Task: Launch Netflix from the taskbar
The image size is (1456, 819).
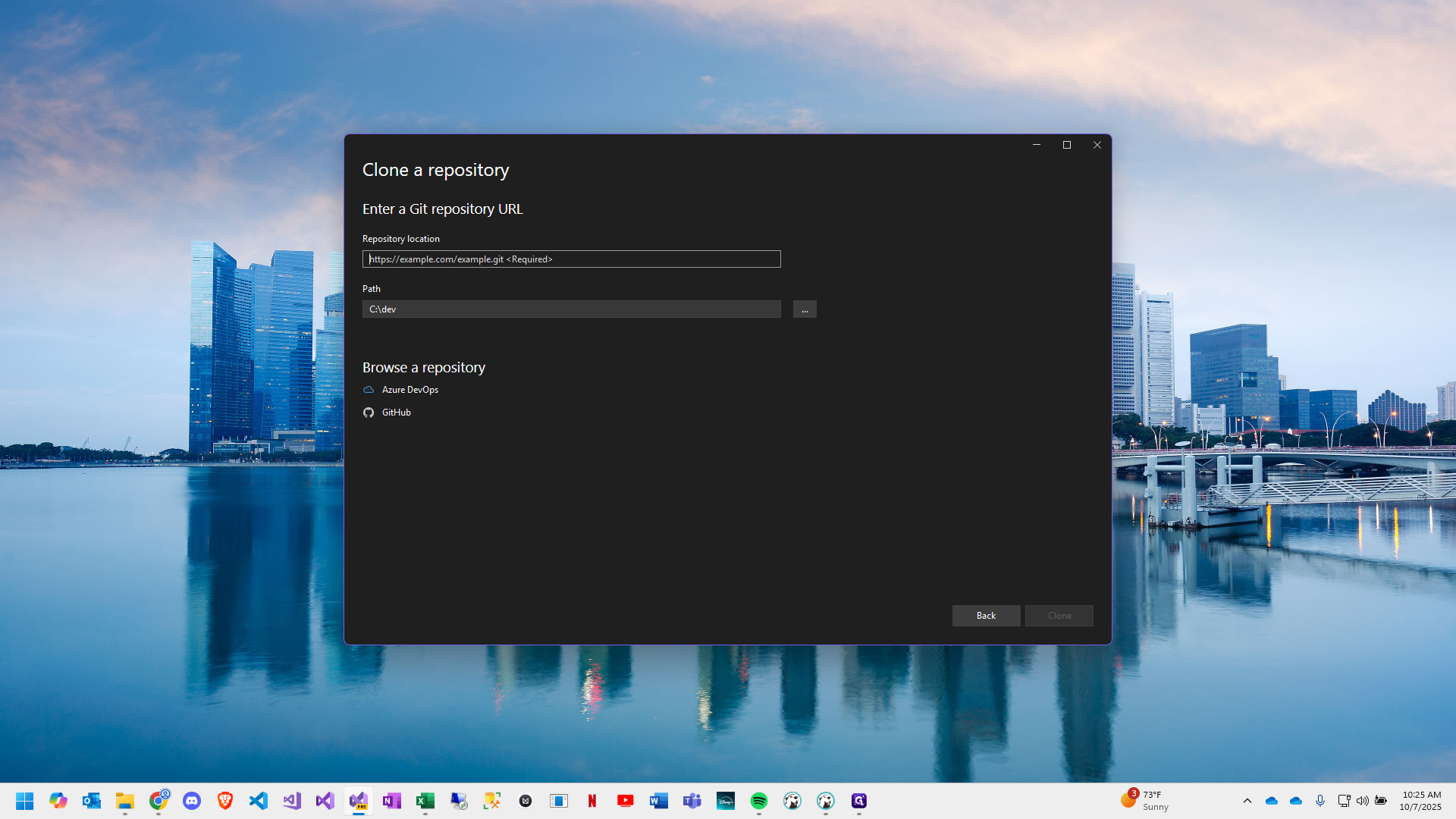Action: click(x=592, y=801)
